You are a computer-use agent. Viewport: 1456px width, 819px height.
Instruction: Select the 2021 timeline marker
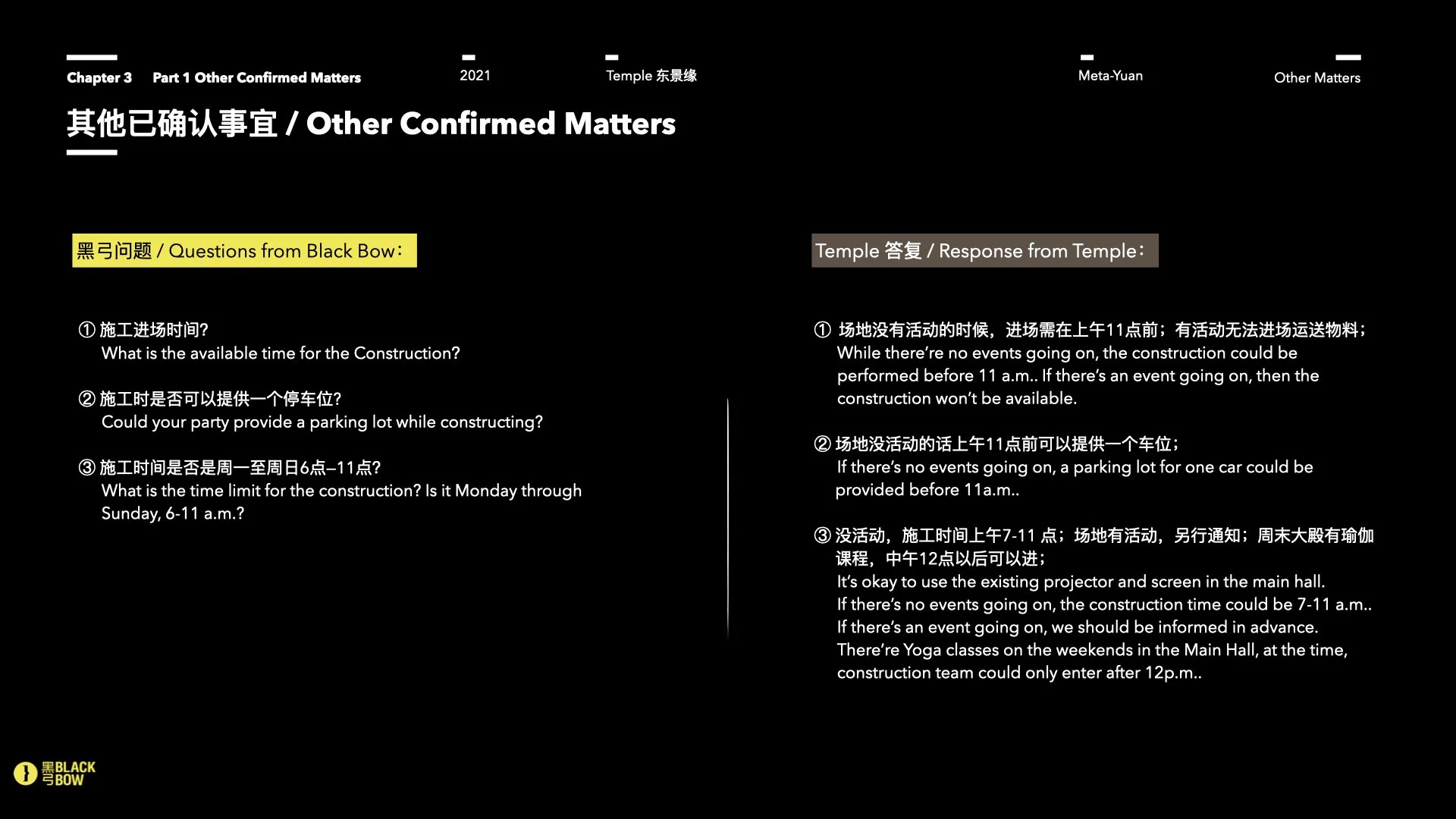[x=475, y=75]
